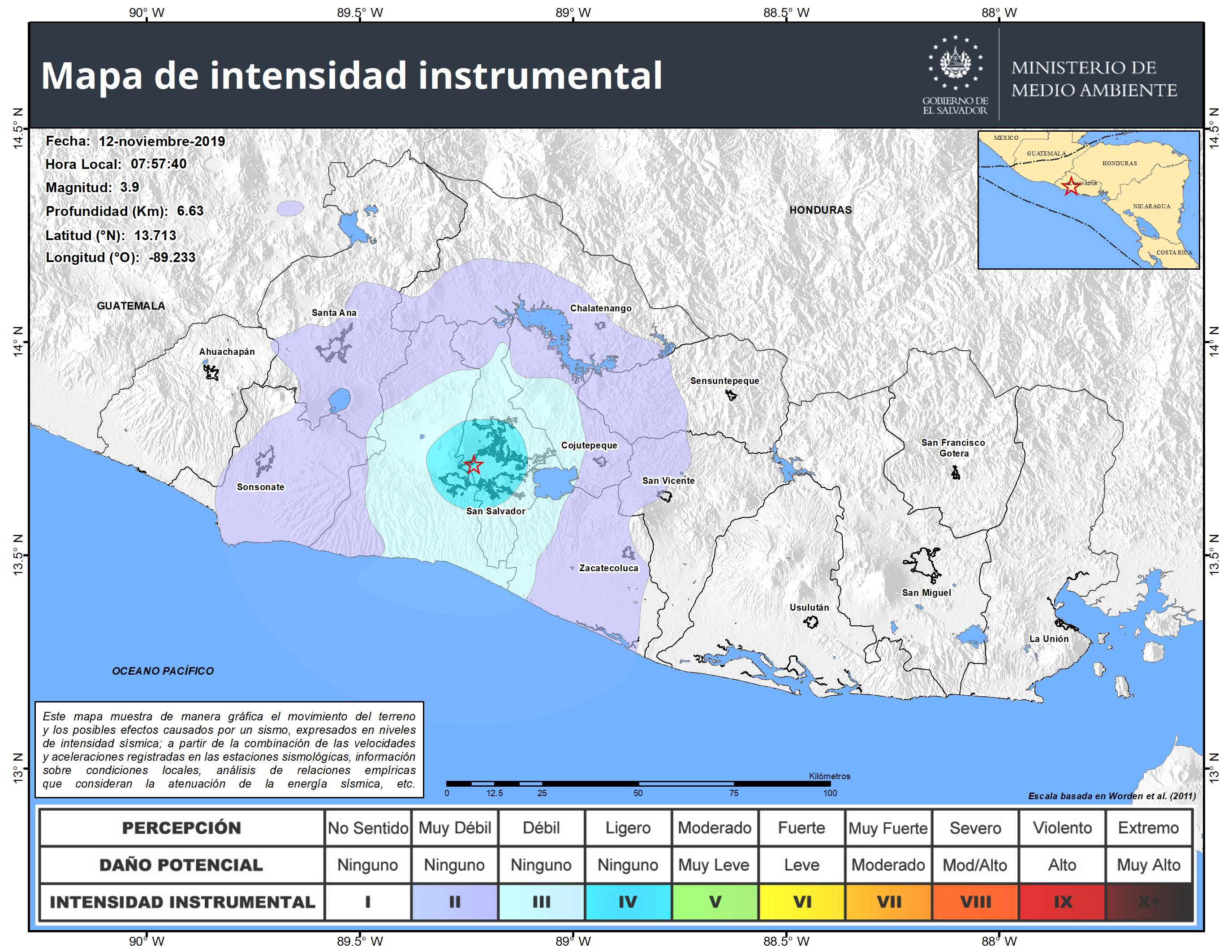Click the 'Usulután' city label
Screen dimensions: 1232x952
pyautogui.click(x=810, y=607)
